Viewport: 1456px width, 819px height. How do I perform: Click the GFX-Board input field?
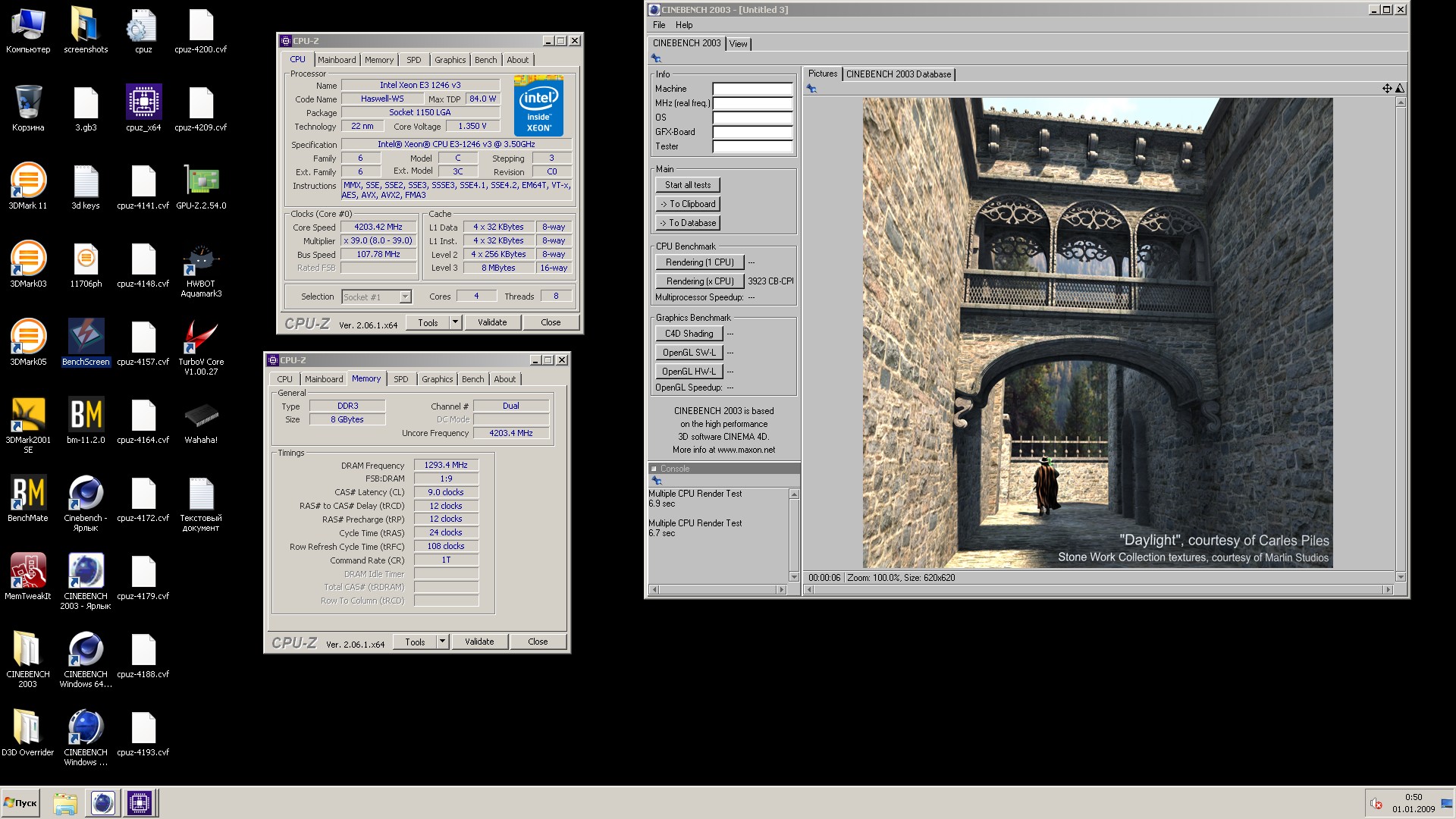[x=752, y=132]
